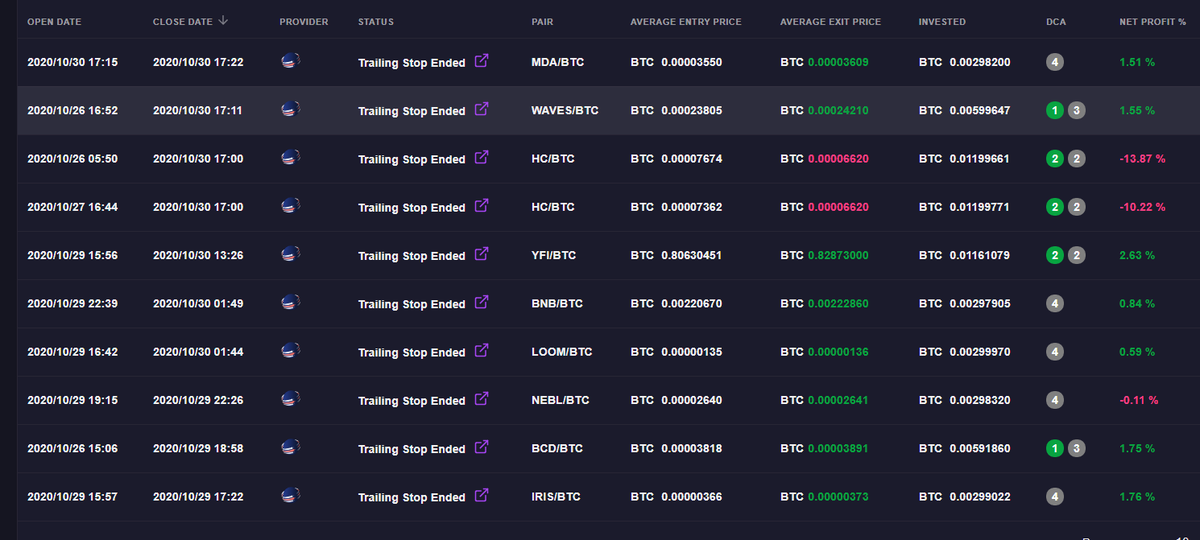
Task: Click gray DCA badge 4 in NEBL/BTC row
Action: coord(1055,400)
